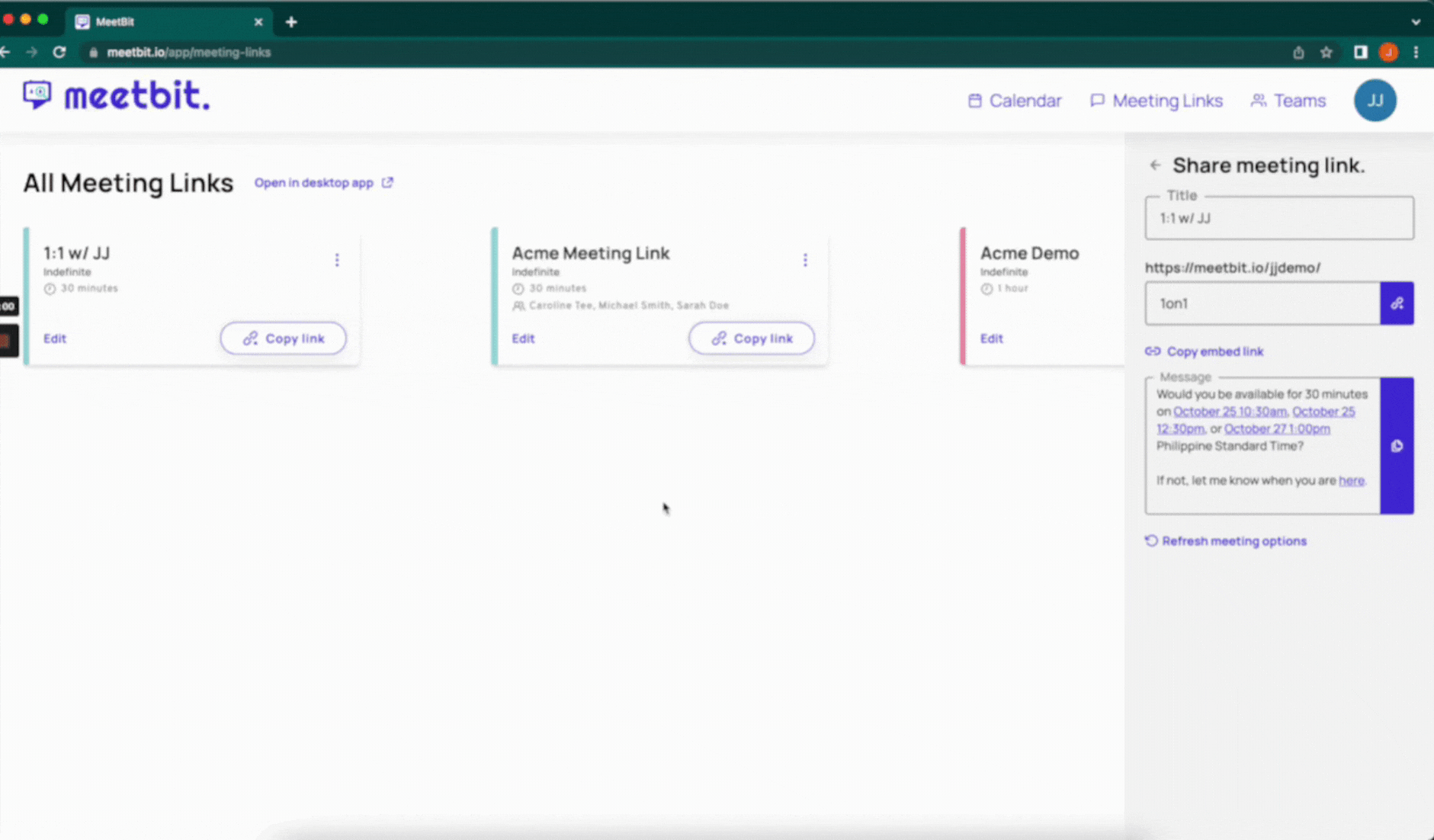Copy the meeting URL with link icon button
1434x840 pixels.
[1397, 303]
